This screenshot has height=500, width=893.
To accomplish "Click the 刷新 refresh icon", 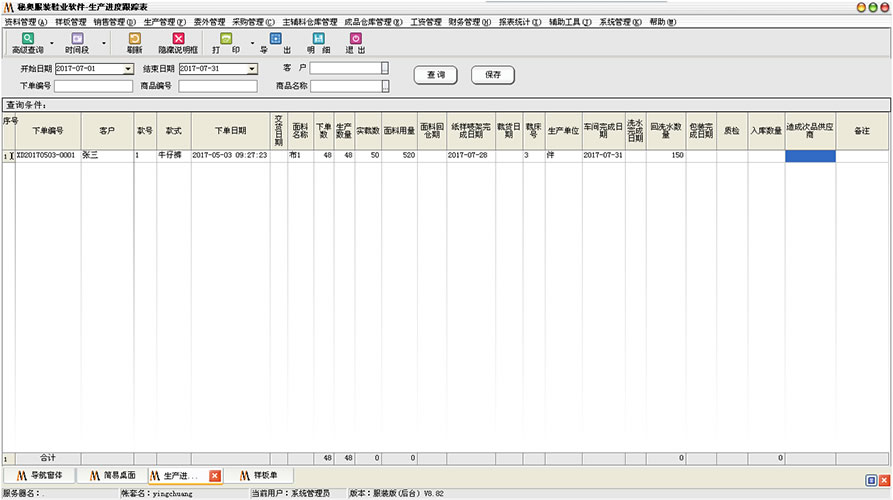I will tap(134, 38).
